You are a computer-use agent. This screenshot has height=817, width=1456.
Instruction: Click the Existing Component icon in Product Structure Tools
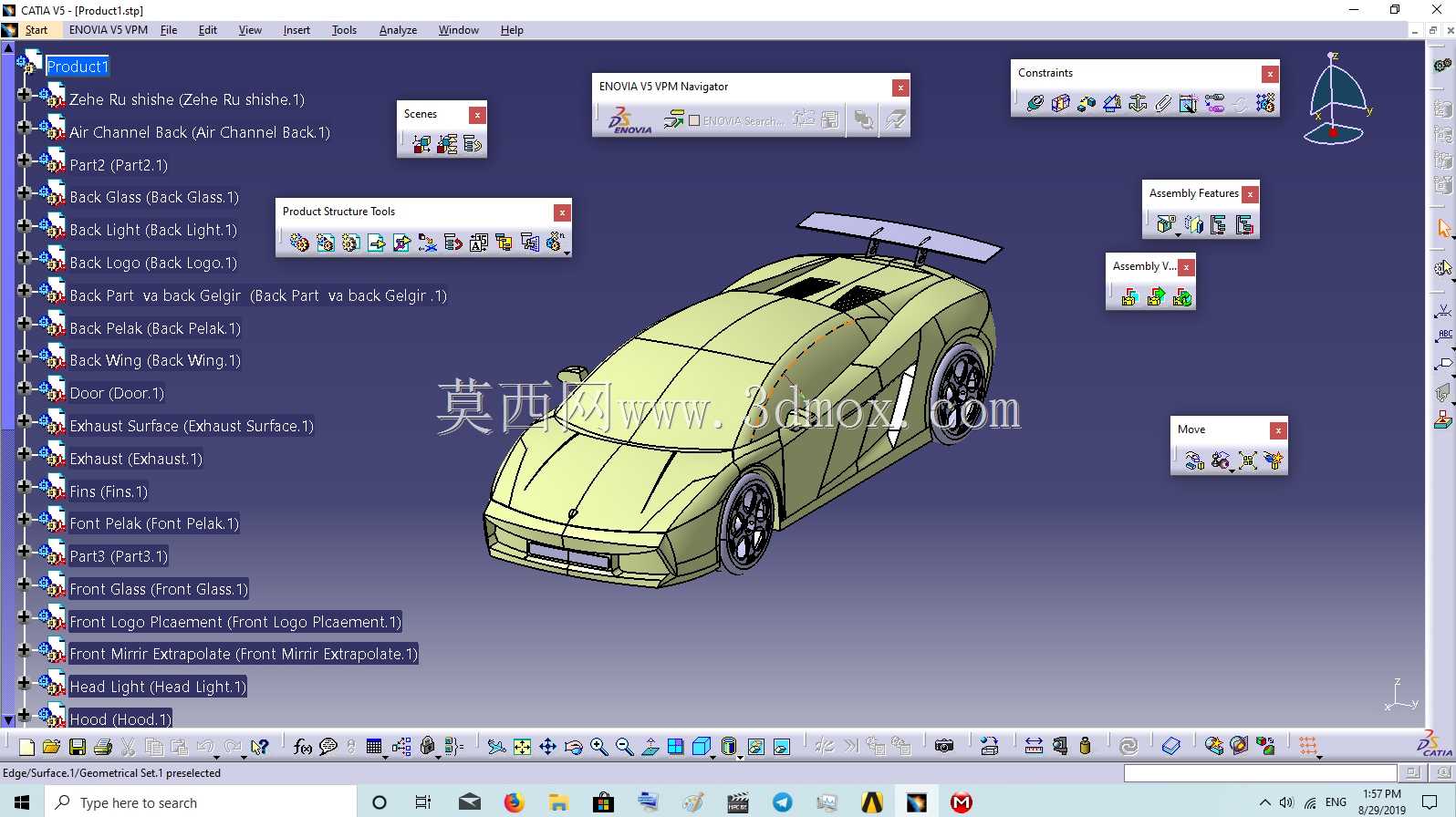tap(376, 242)
